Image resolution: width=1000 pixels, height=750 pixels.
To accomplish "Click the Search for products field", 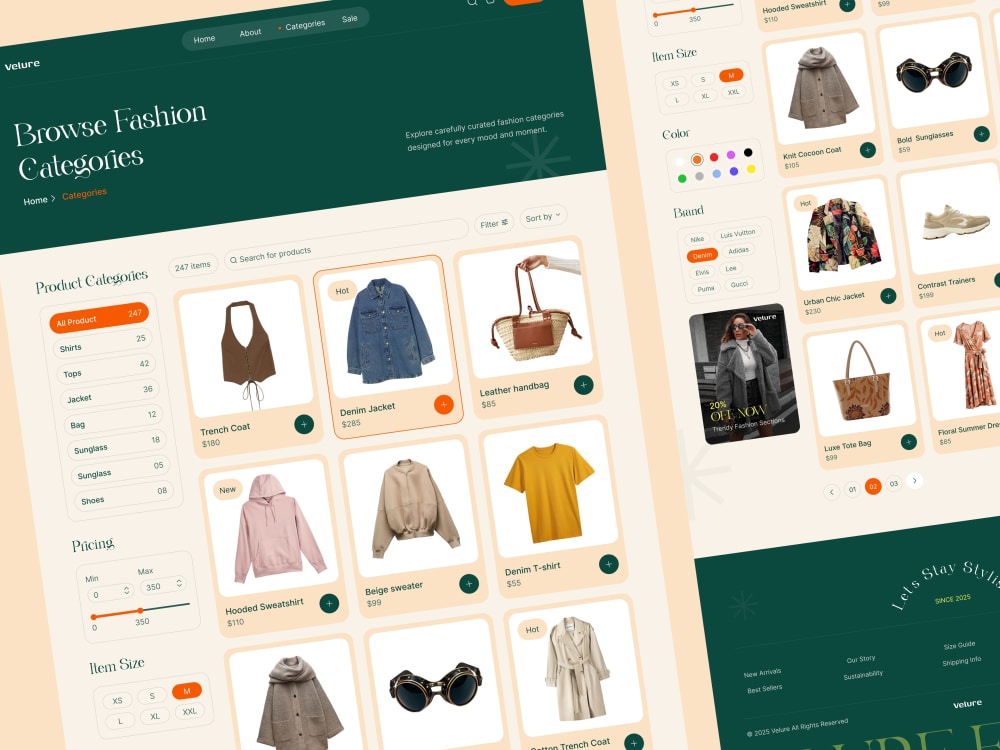I will (x=346, y=244).
